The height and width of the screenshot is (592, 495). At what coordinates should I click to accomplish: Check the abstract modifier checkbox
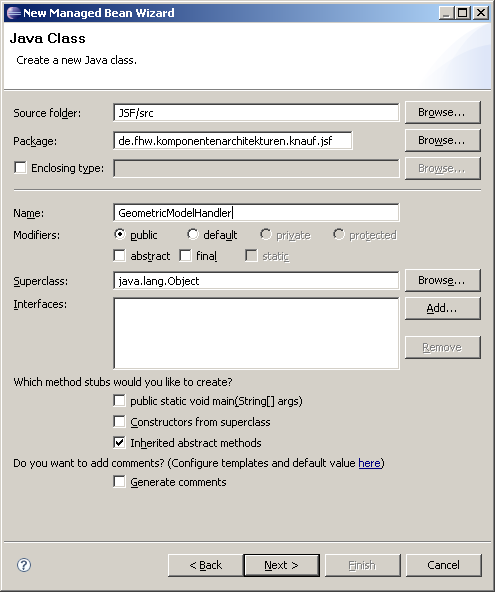(119, 256)
